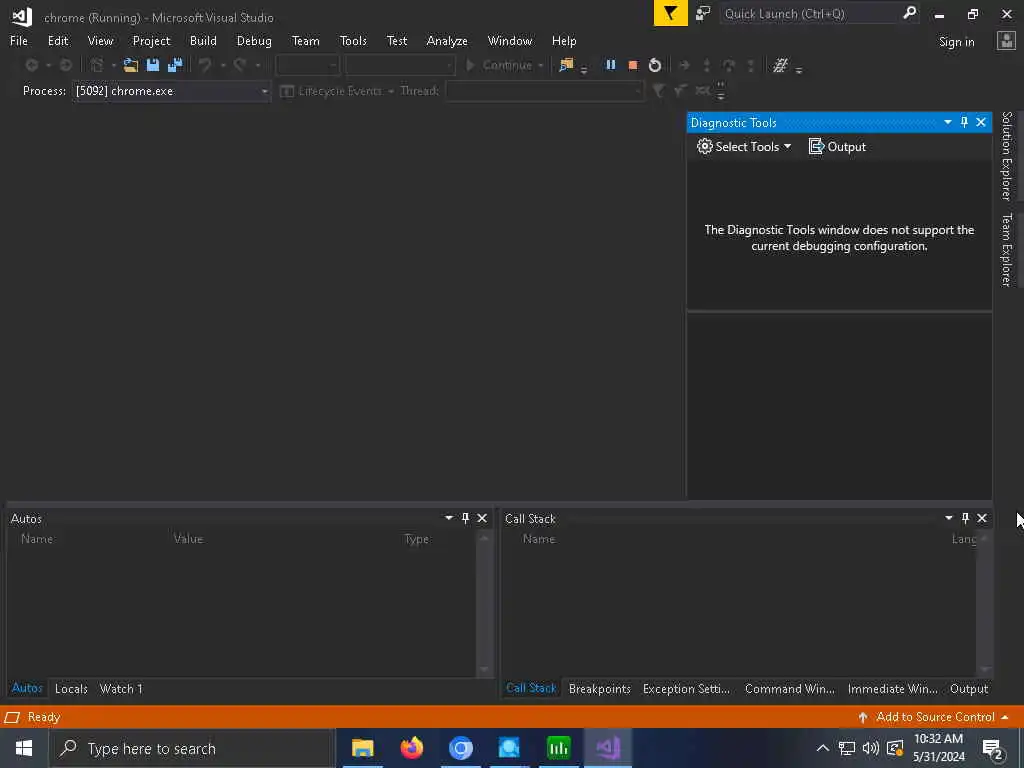Click Select Tools gear icon in Diagnostic Tools
The image size is (1024, 768).
pos(705,146)
